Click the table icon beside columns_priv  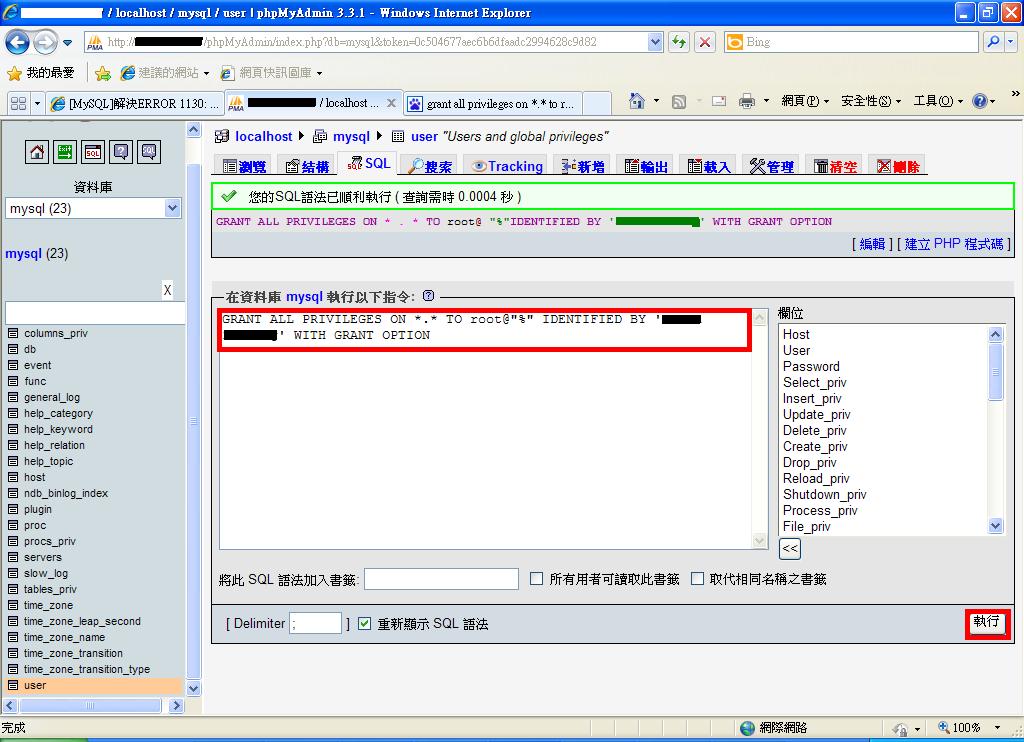point(12,333)
